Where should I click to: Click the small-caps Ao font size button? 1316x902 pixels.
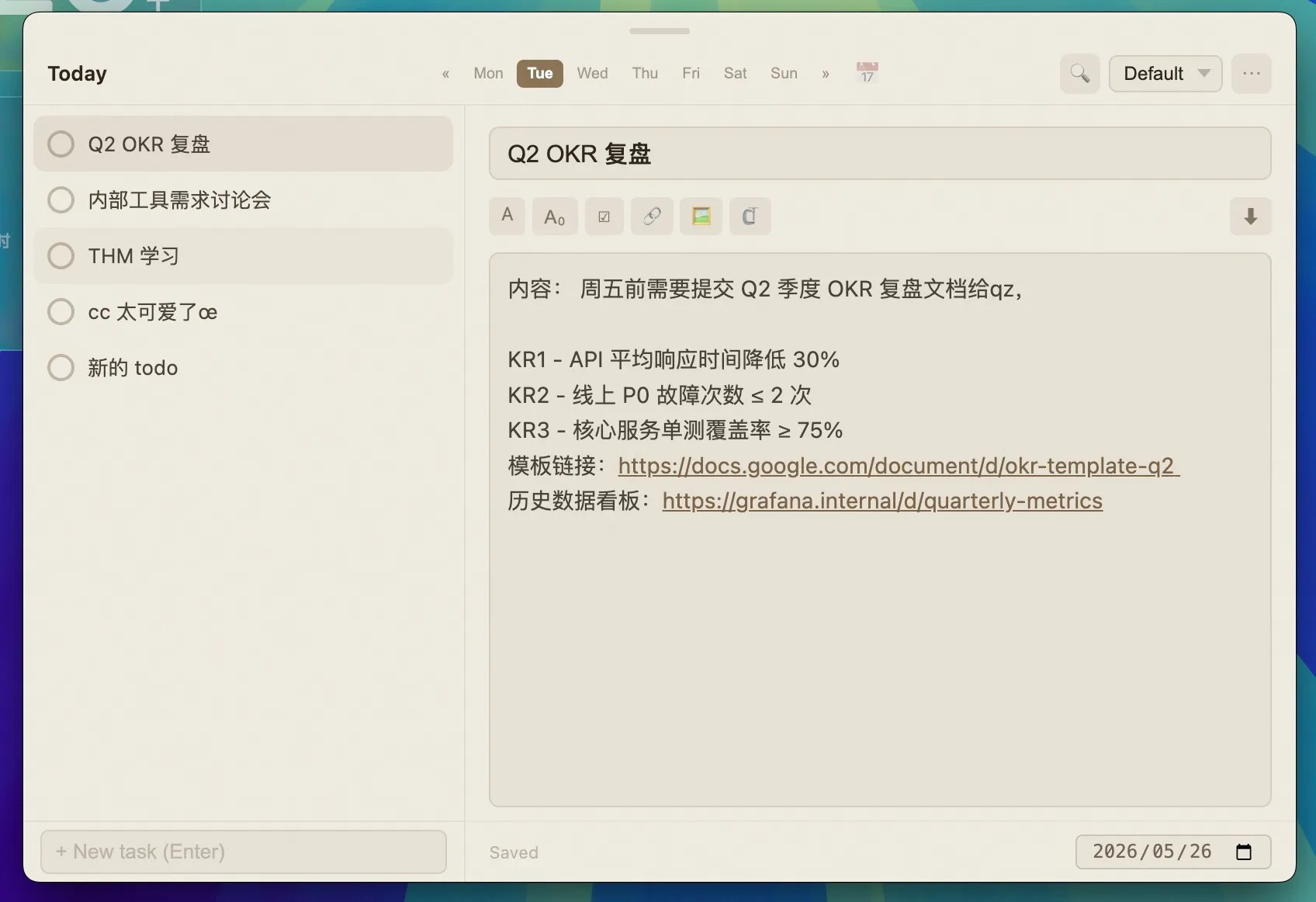pos(555,216)
